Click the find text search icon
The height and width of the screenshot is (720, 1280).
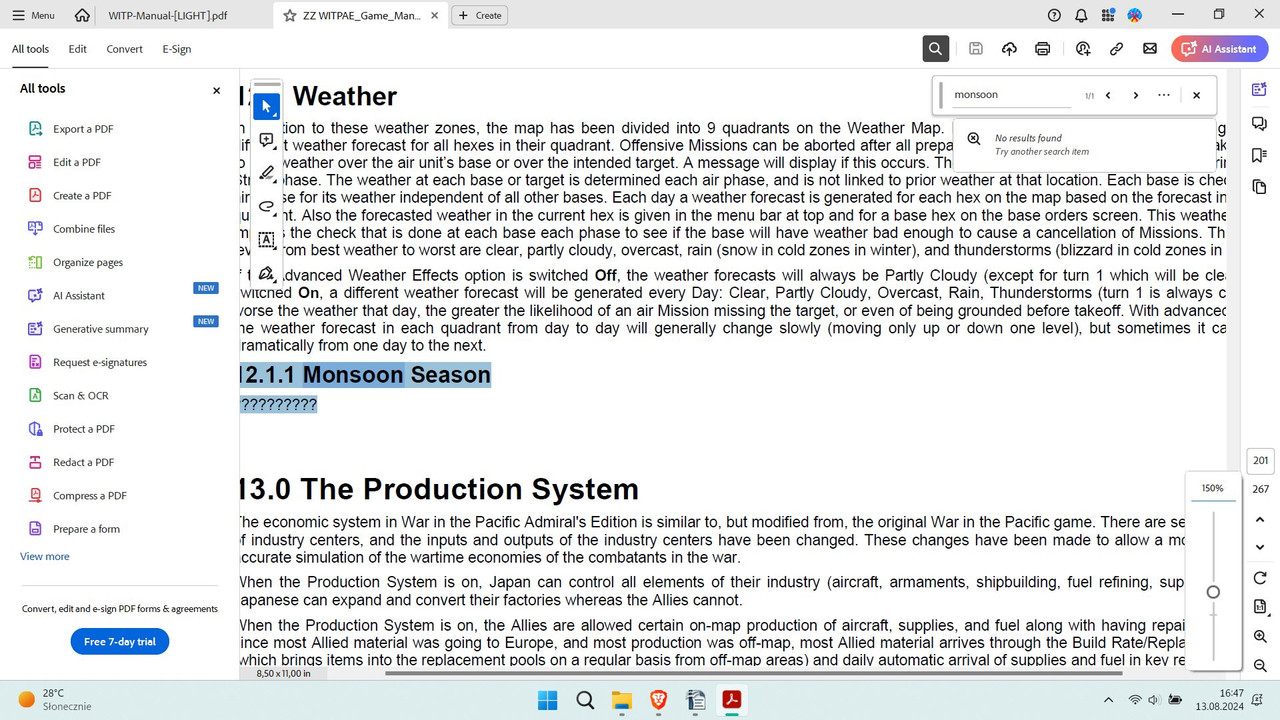click(935, 48)
